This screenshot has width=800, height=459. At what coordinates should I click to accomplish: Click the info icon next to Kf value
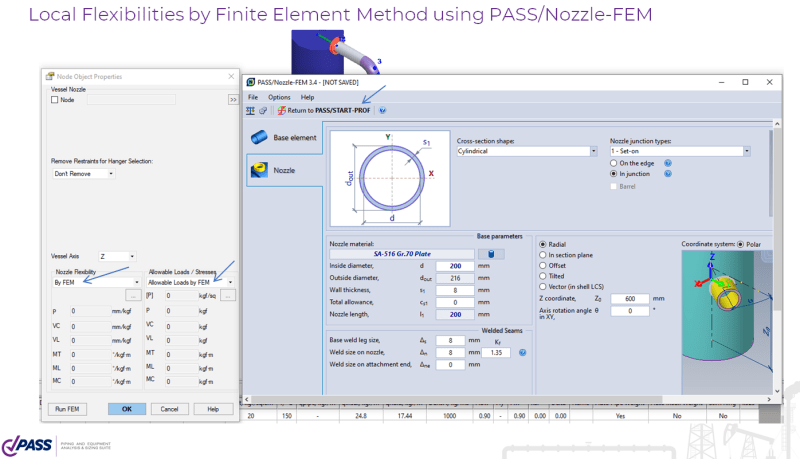522,352
